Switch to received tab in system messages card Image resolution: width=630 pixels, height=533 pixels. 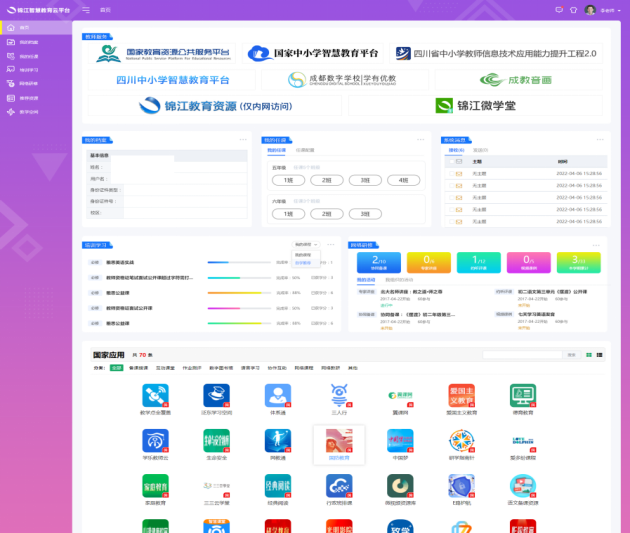(x=456, y=150)
